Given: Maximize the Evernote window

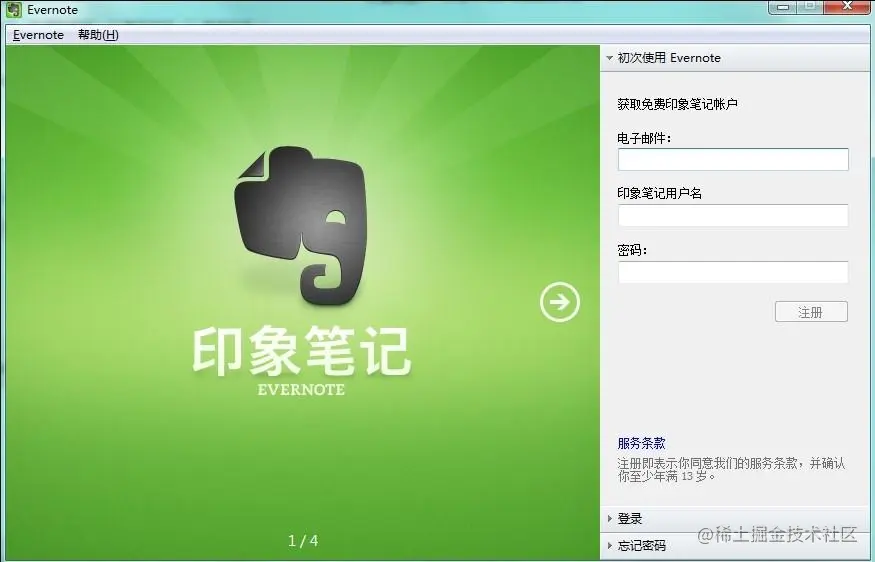Looking at the screenshot, I should click(809, 7).
